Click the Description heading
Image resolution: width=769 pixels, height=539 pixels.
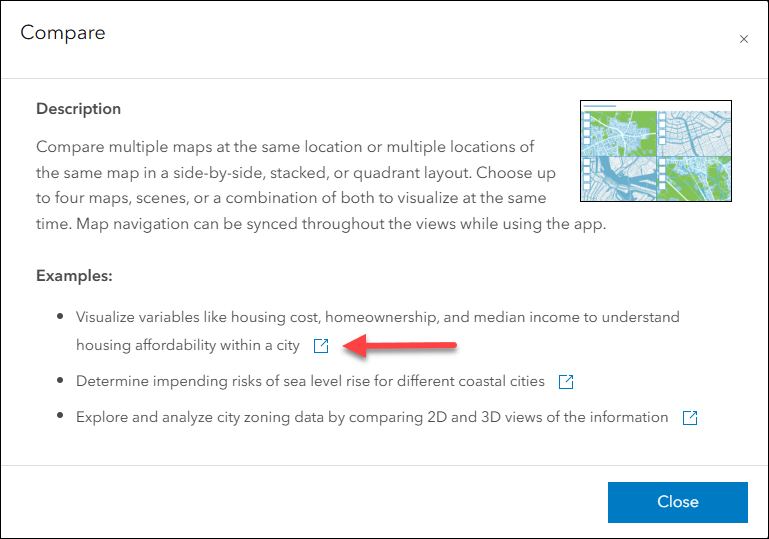tap(78, 108)
